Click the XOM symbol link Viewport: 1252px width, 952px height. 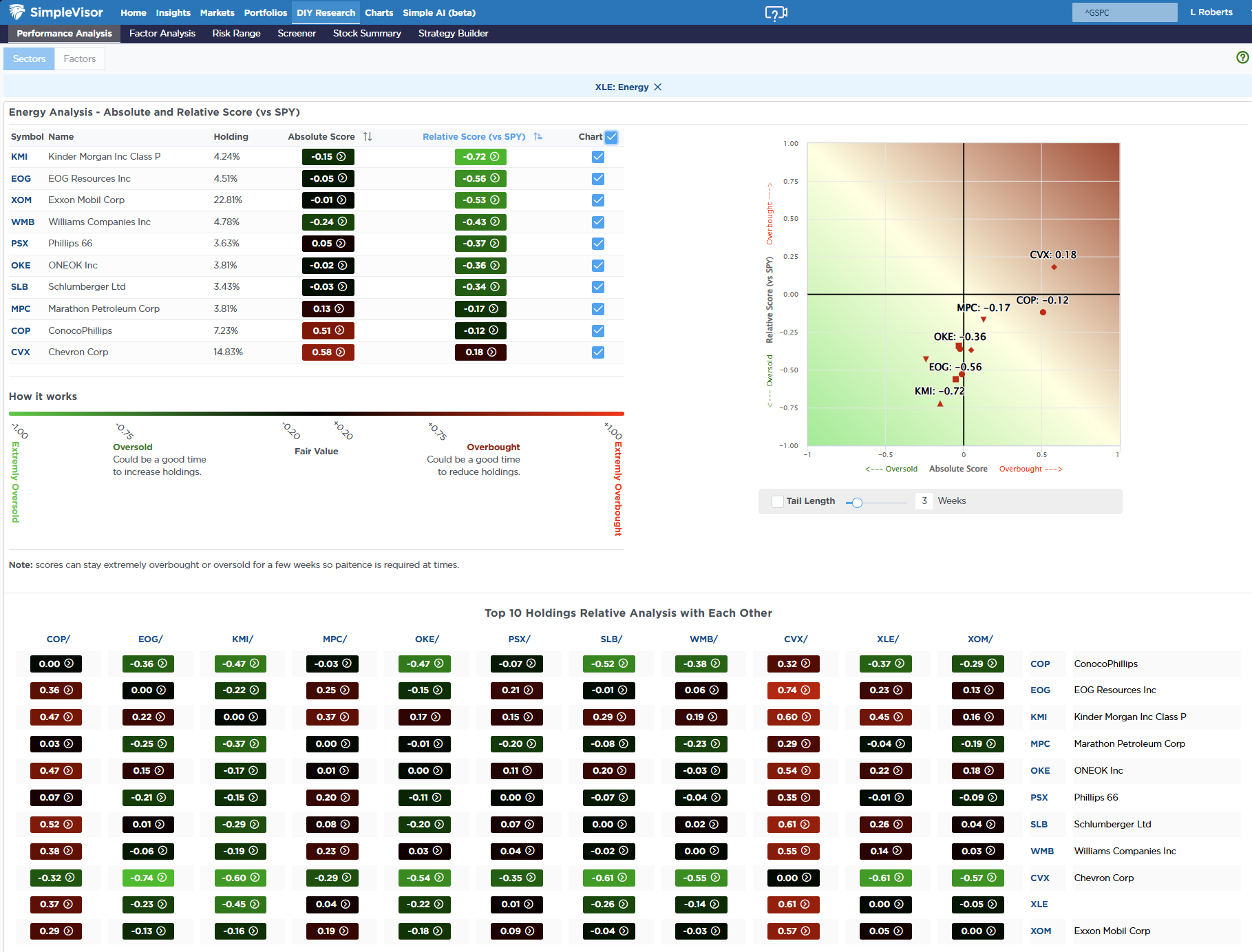(21, 200)
